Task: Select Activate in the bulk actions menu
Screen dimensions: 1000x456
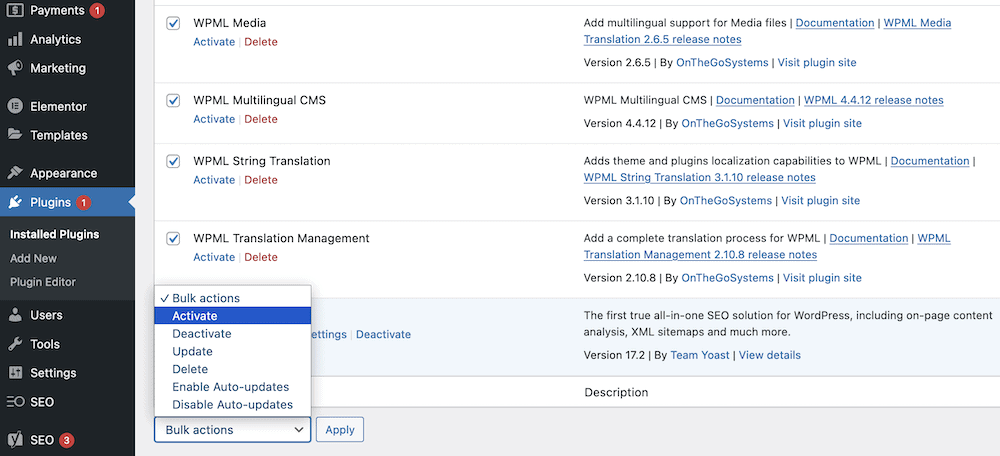Action: pyautogui.click(x=194, y=316)
